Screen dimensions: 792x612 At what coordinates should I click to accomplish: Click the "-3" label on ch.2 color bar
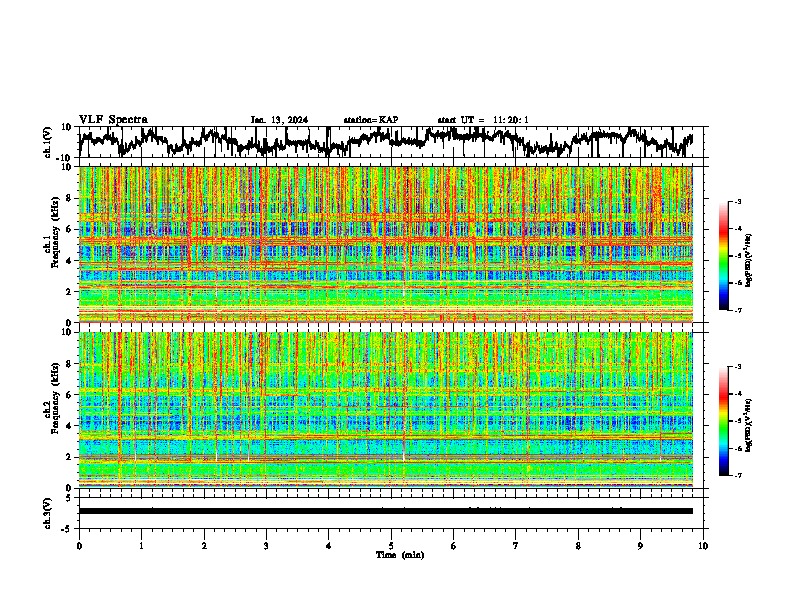pyautogui.click(x=738, y=367)
